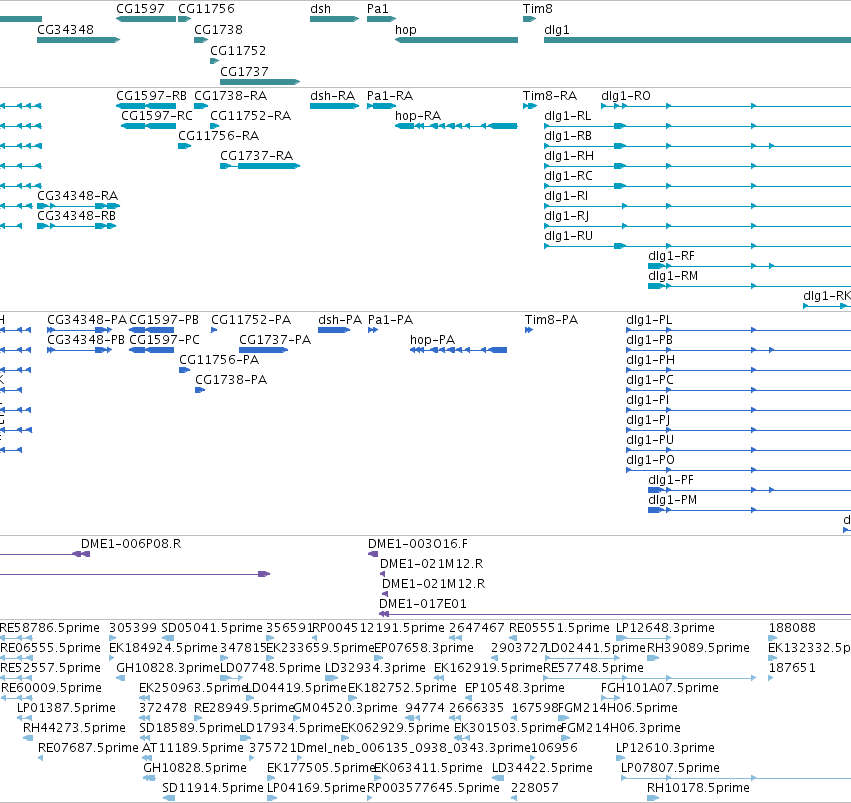This screenshot has height=803, width=851.
Task: Click the Tim8 gene label
Action: tap(537, 9)
